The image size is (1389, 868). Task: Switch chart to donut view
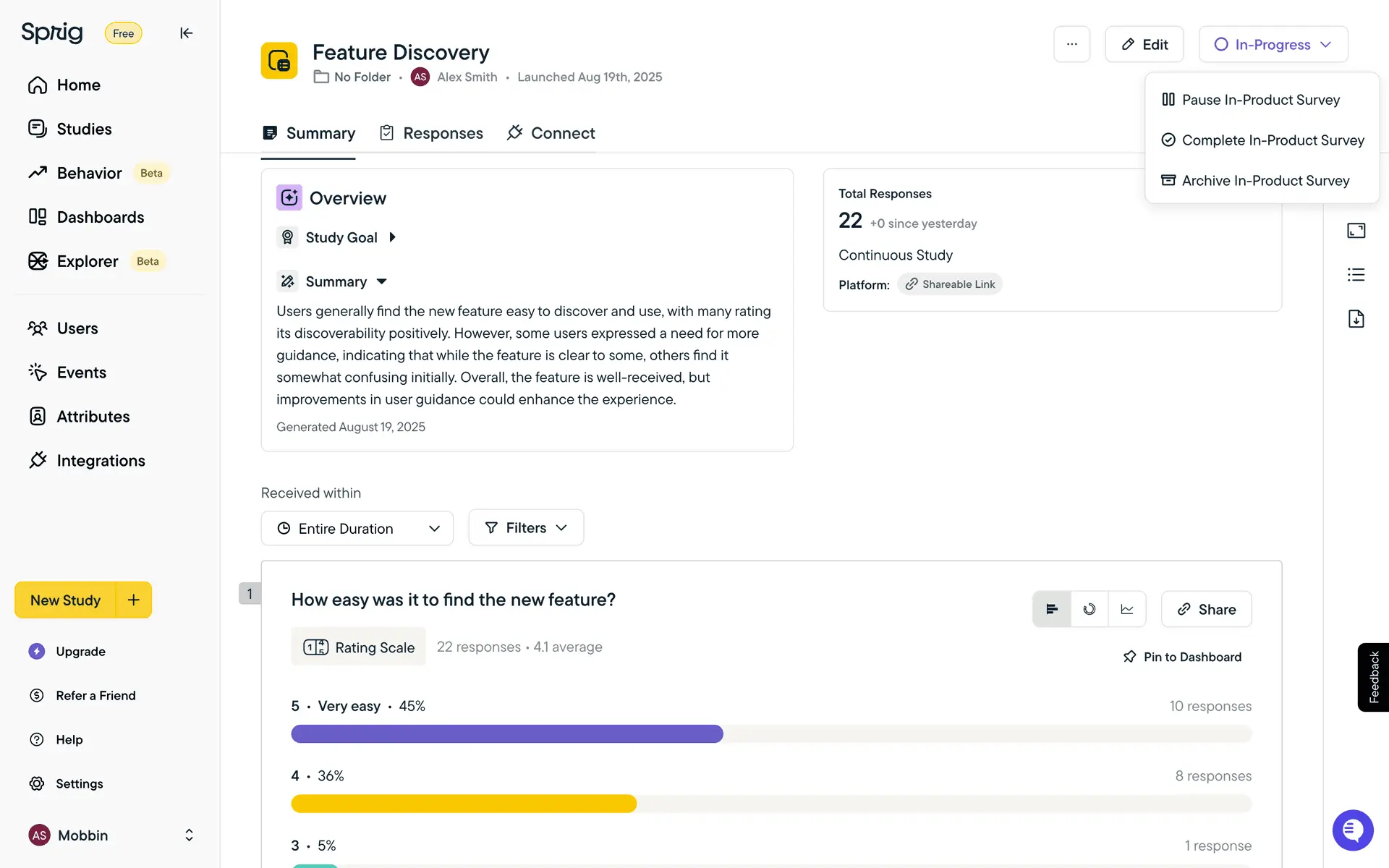1089,609
